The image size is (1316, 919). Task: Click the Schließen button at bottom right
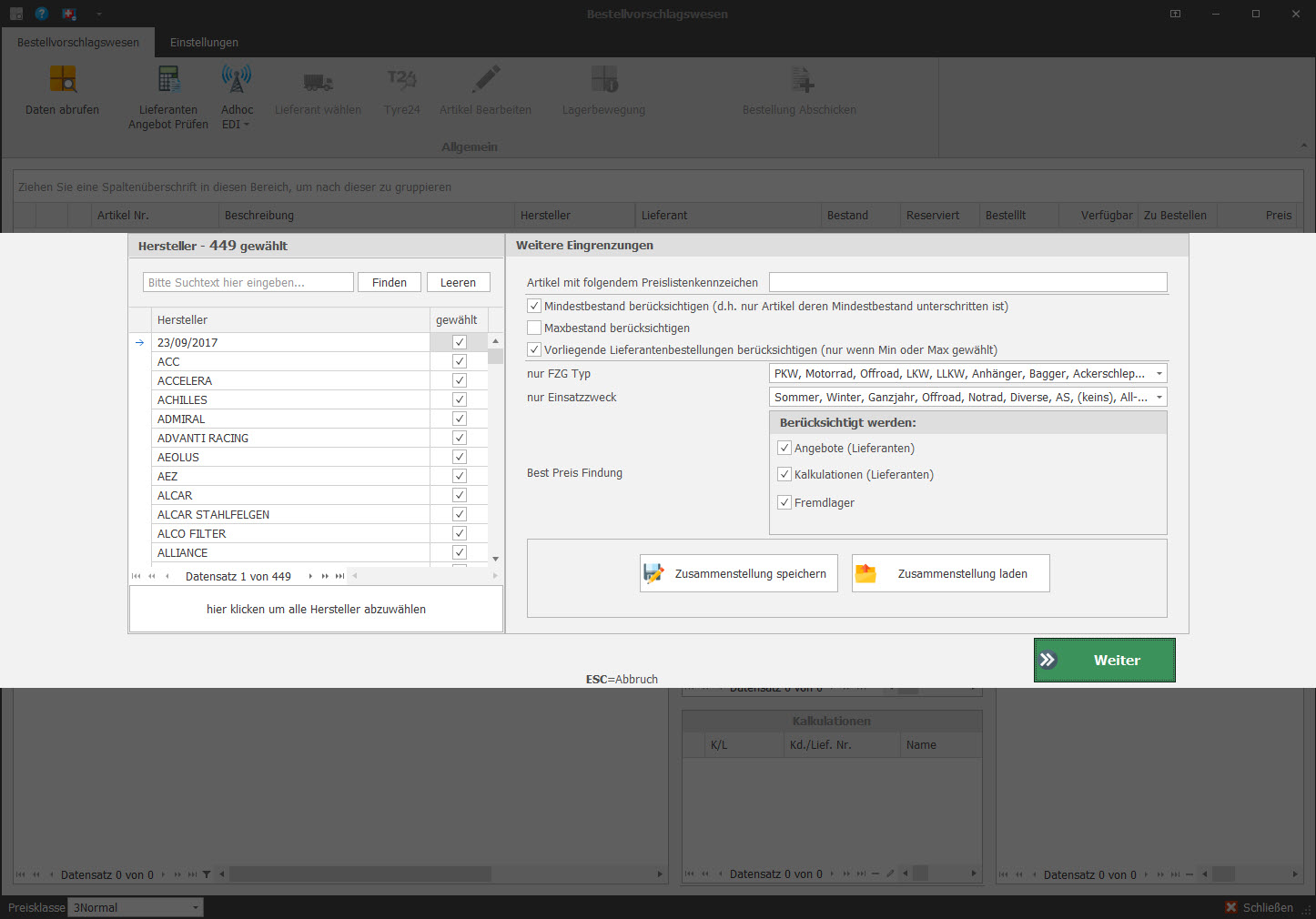(x=1259, y=907)
